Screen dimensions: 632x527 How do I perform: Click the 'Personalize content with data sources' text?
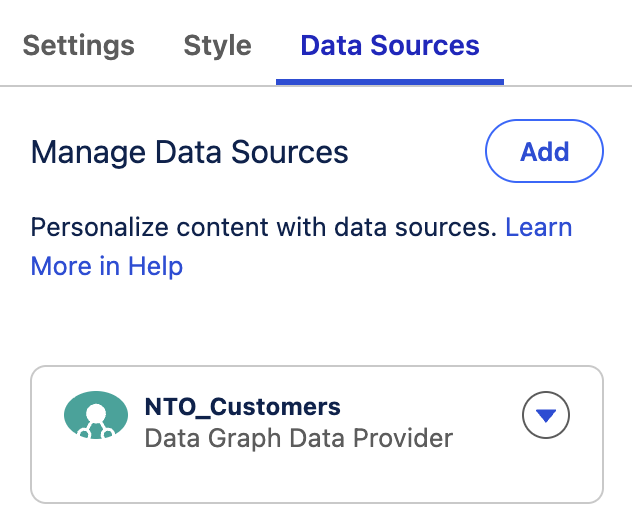[263, 228]
